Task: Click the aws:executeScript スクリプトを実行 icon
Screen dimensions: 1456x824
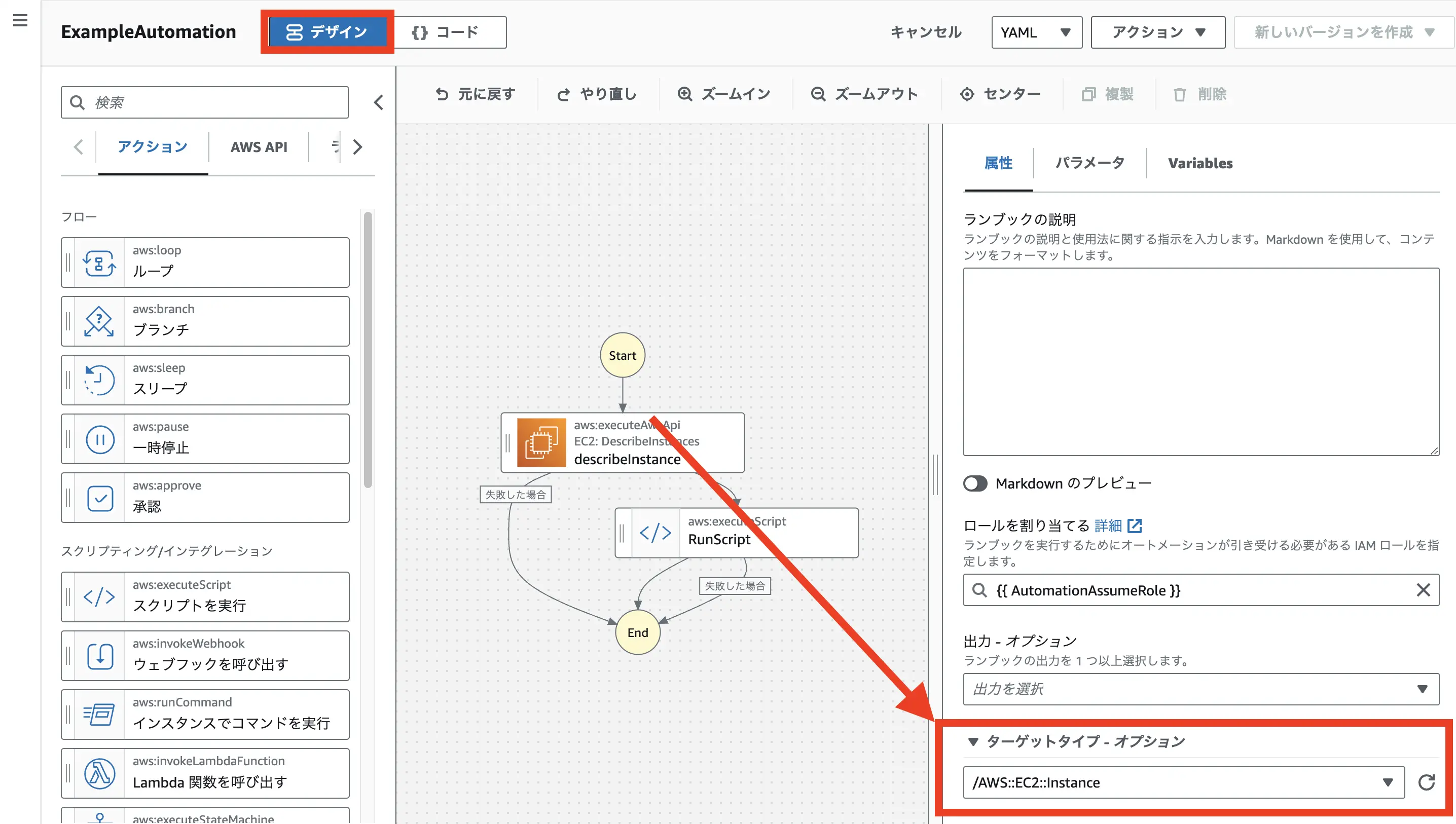Action: click(x=98, y=597)
